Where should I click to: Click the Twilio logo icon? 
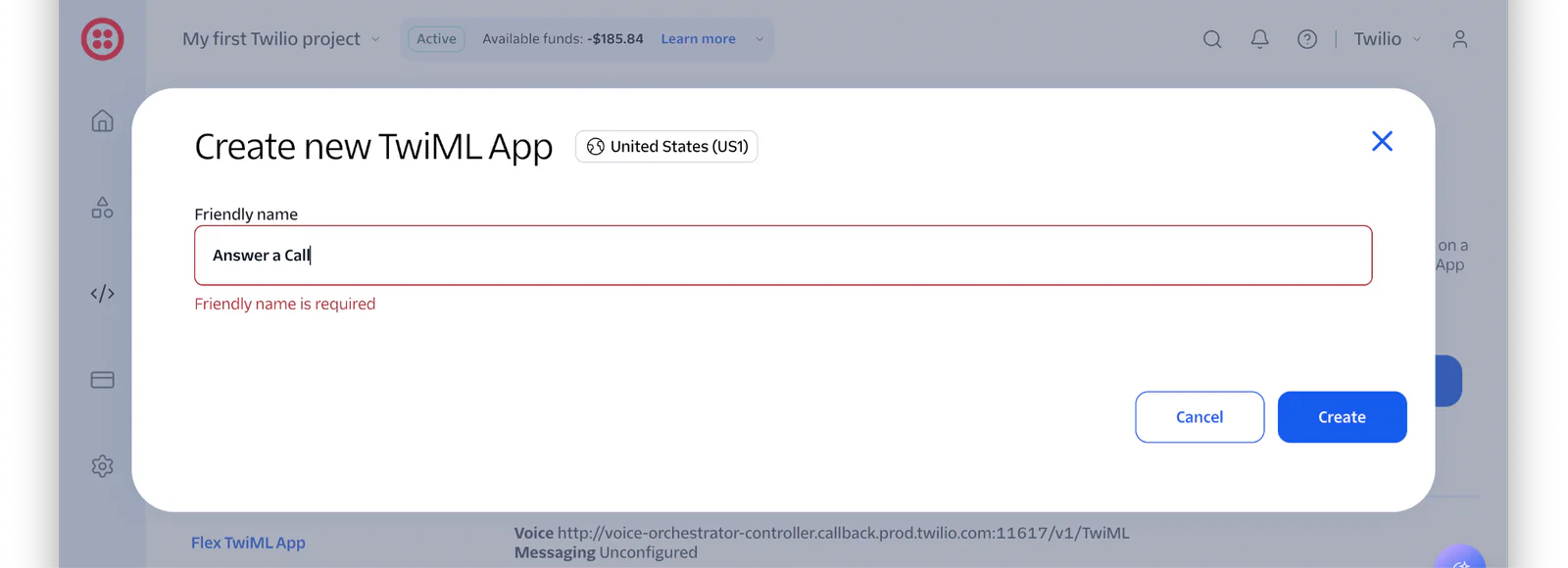(x=102, y=39)
